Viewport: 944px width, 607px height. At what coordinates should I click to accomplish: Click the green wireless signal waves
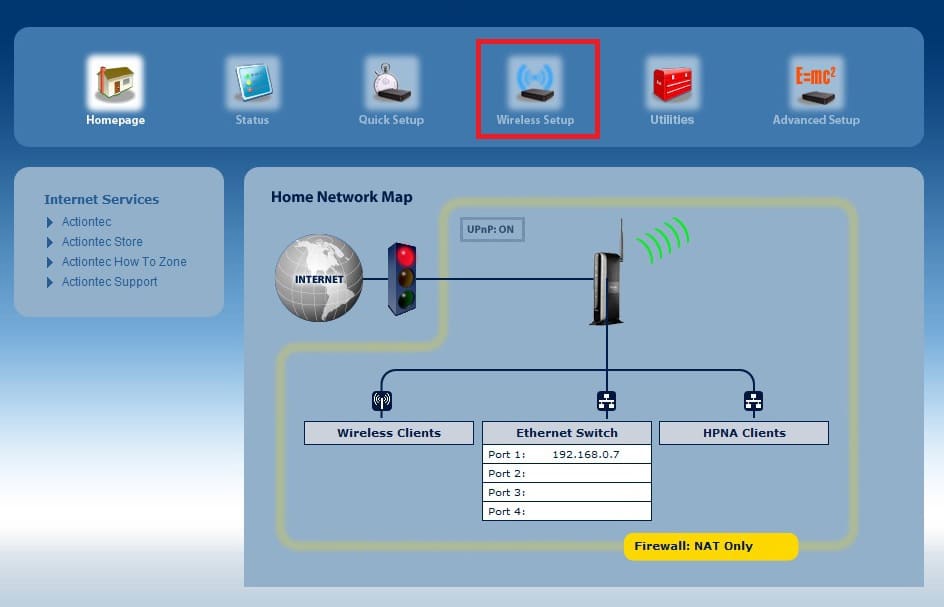click(664, 240)
